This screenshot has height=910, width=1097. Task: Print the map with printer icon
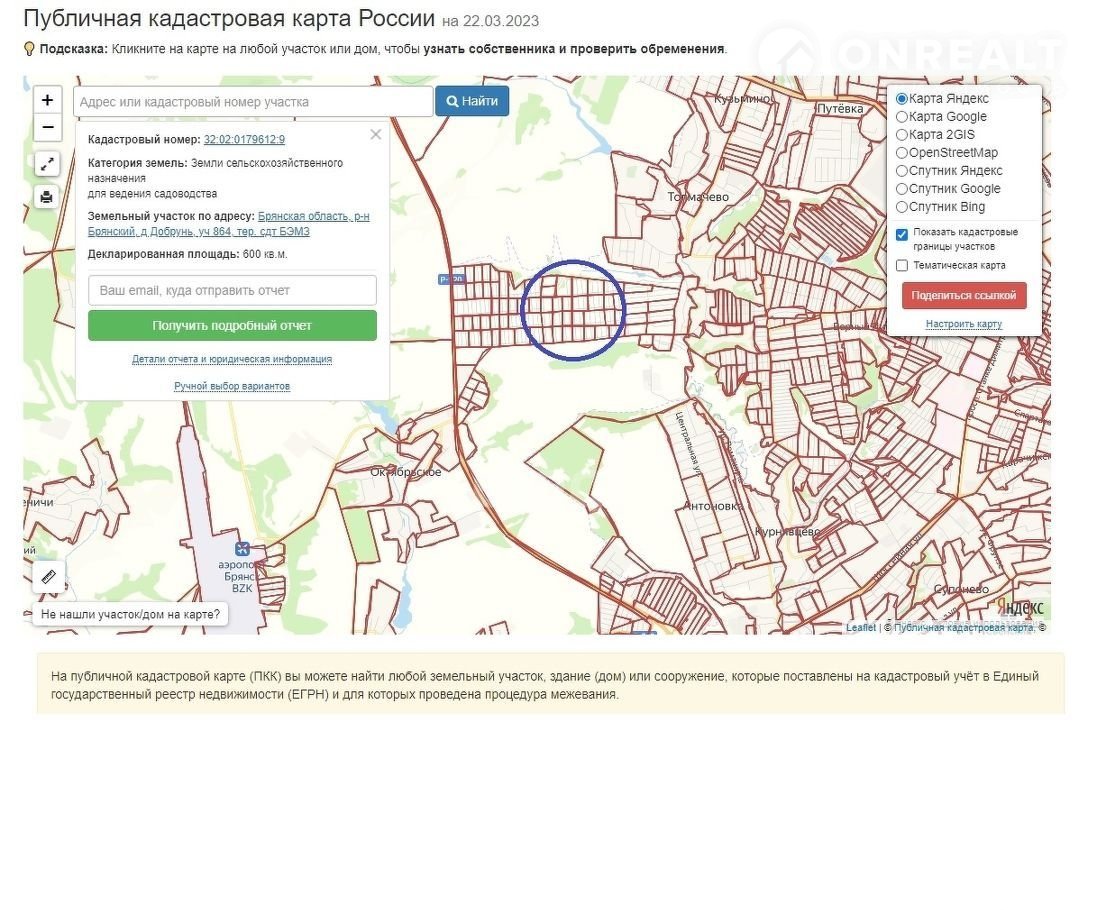pos(47,197)
